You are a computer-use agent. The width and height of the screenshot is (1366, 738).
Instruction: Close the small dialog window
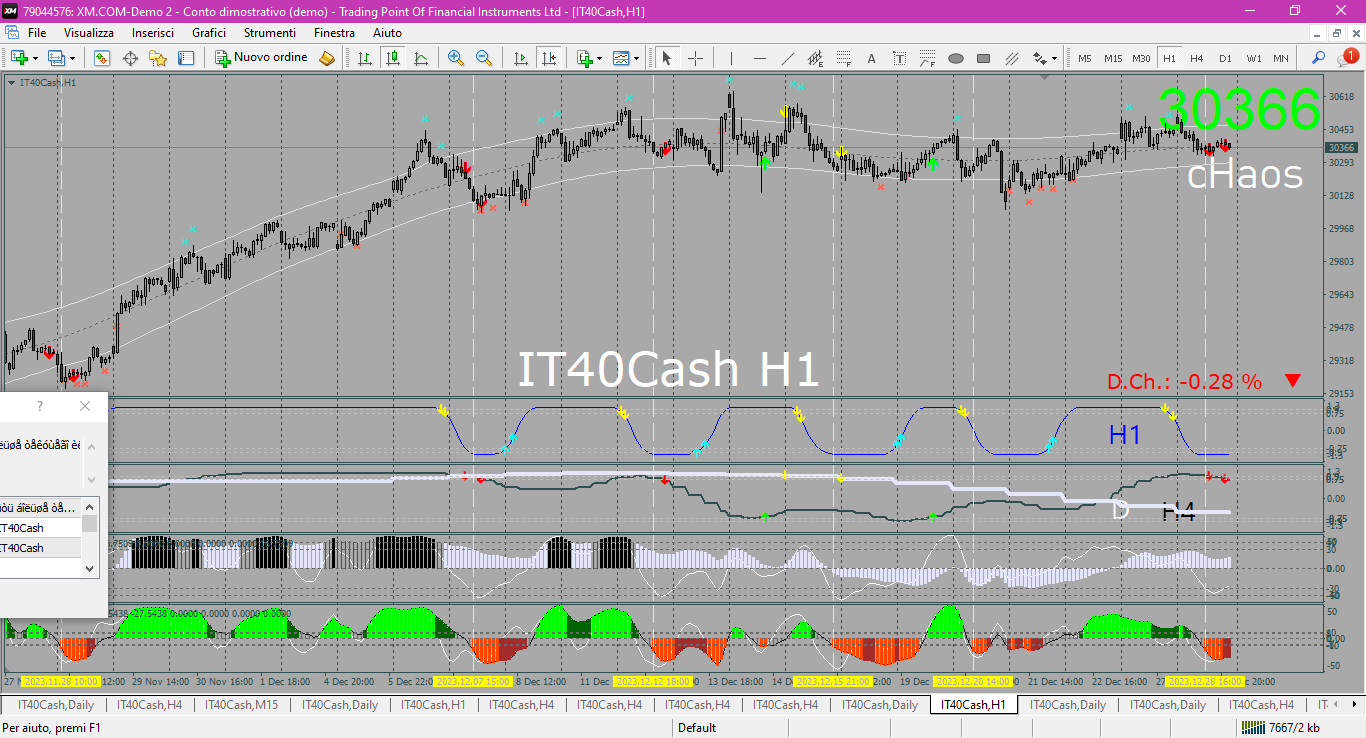(85, 406)
